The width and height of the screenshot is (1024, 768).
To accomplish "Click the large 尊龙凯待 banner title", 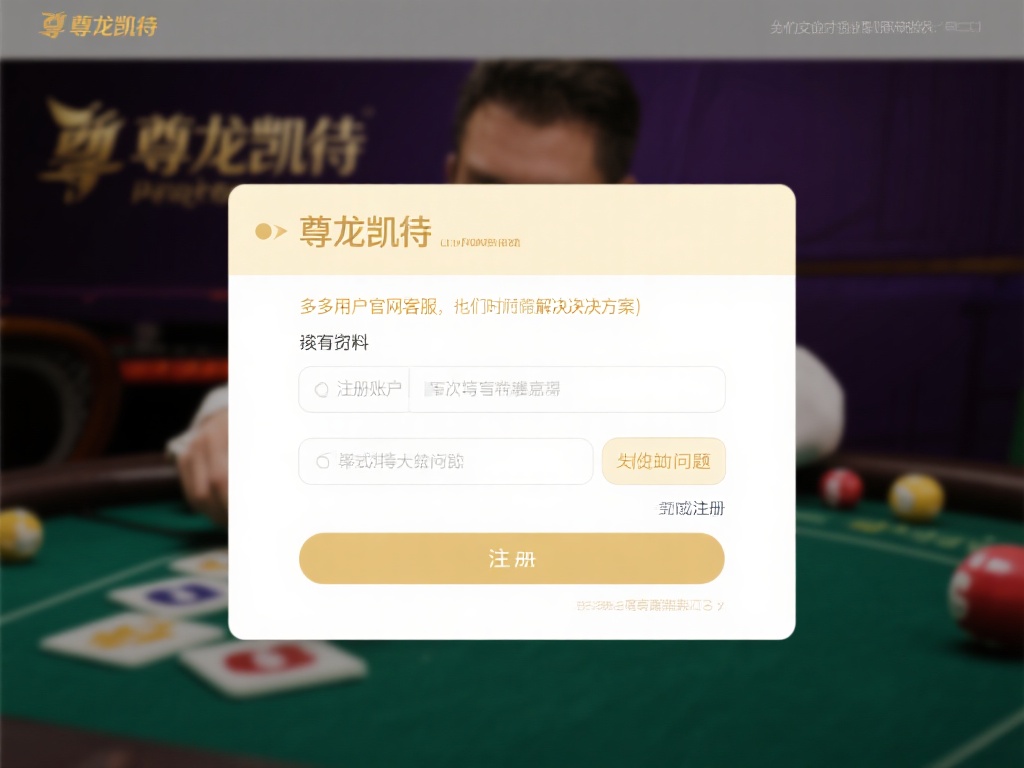I will (x=247, y=146).
